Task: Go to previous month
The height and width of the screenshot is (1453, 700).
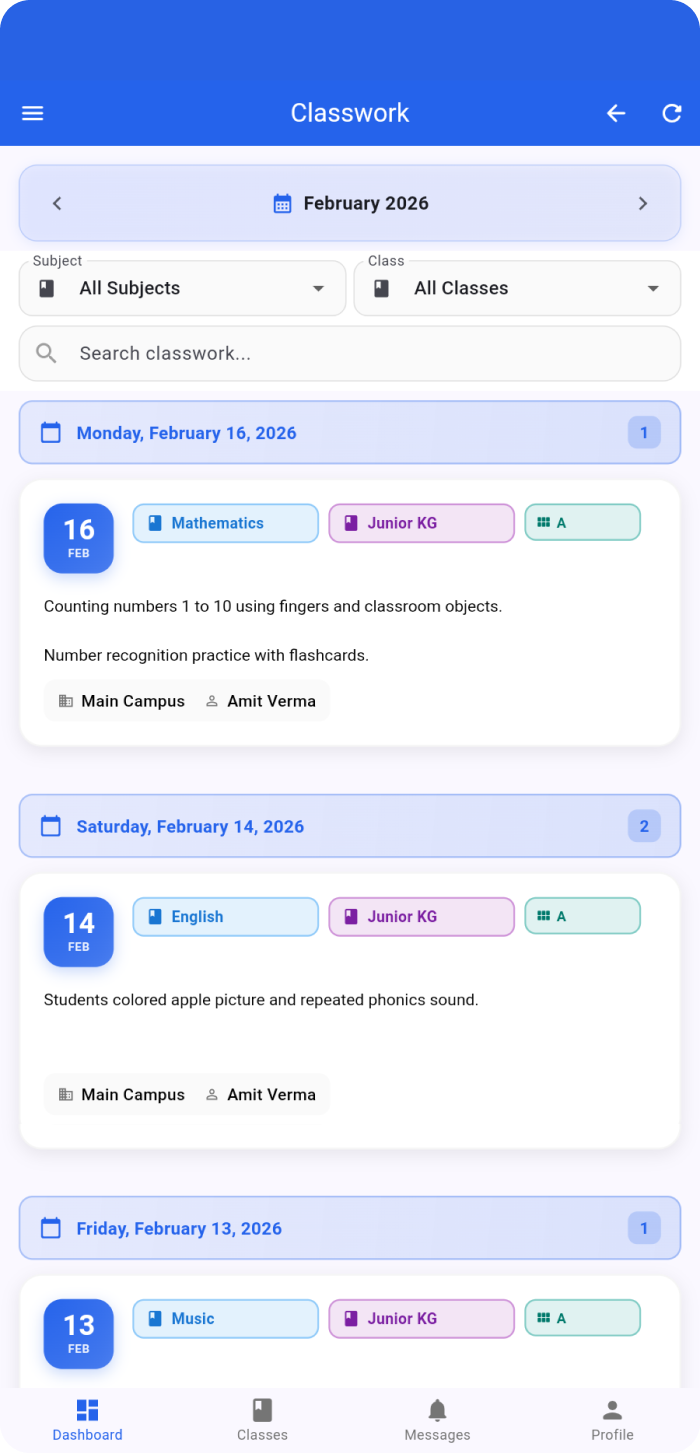Action: point(57,203)
